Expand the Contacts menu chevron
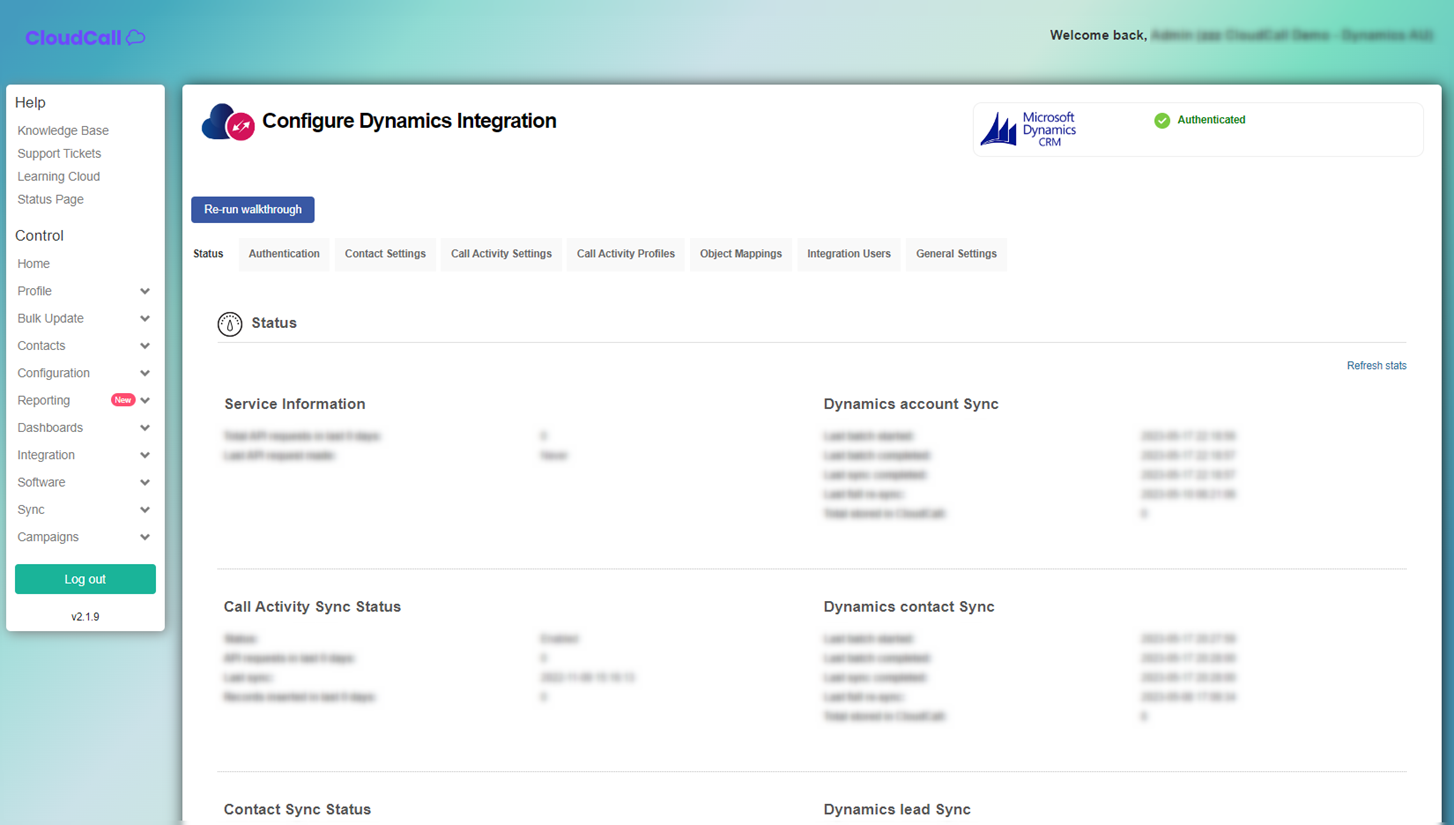This screenshot has width=1454, height=825. tap(145, 346)
